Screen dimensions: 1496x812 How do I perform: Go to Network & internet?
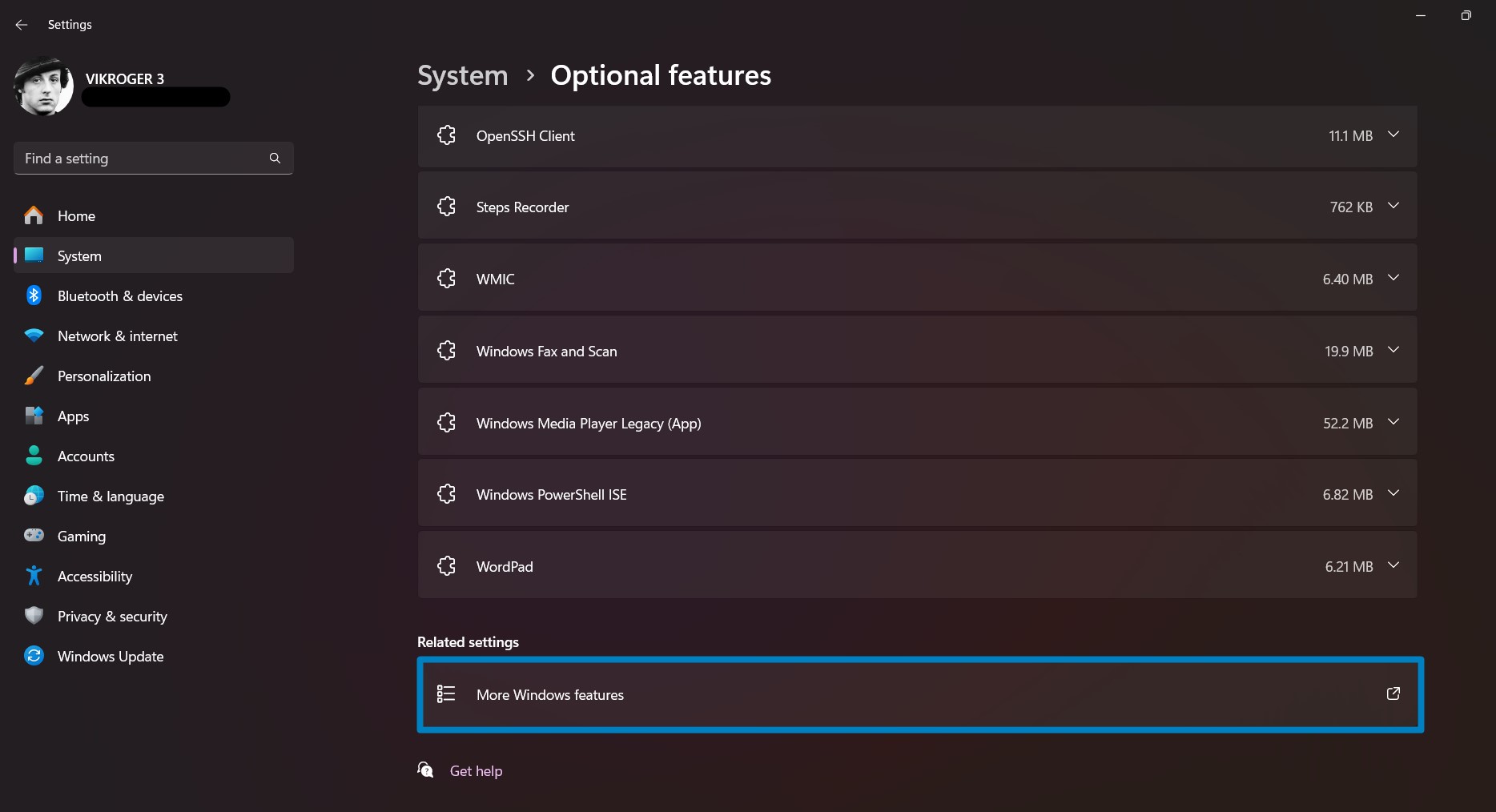pos(154,336)
